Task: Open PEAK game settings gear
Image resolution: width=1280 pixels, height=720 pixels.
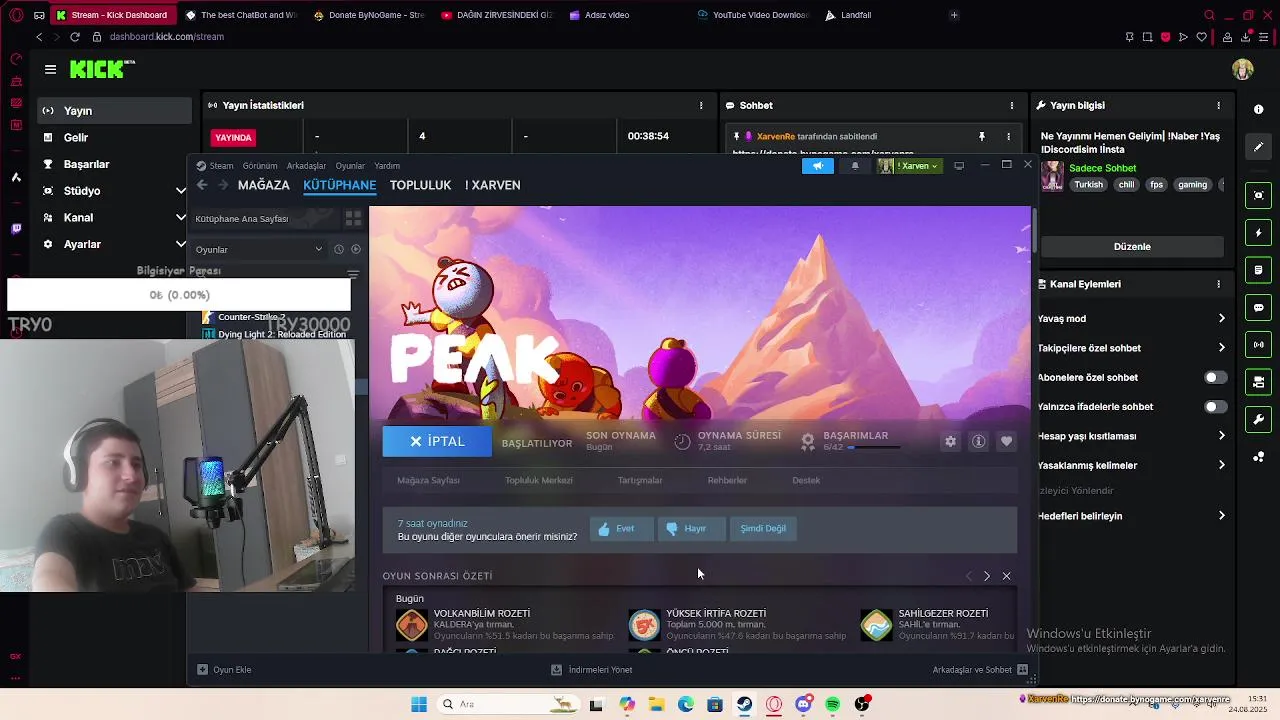Action: coord(950,441)
